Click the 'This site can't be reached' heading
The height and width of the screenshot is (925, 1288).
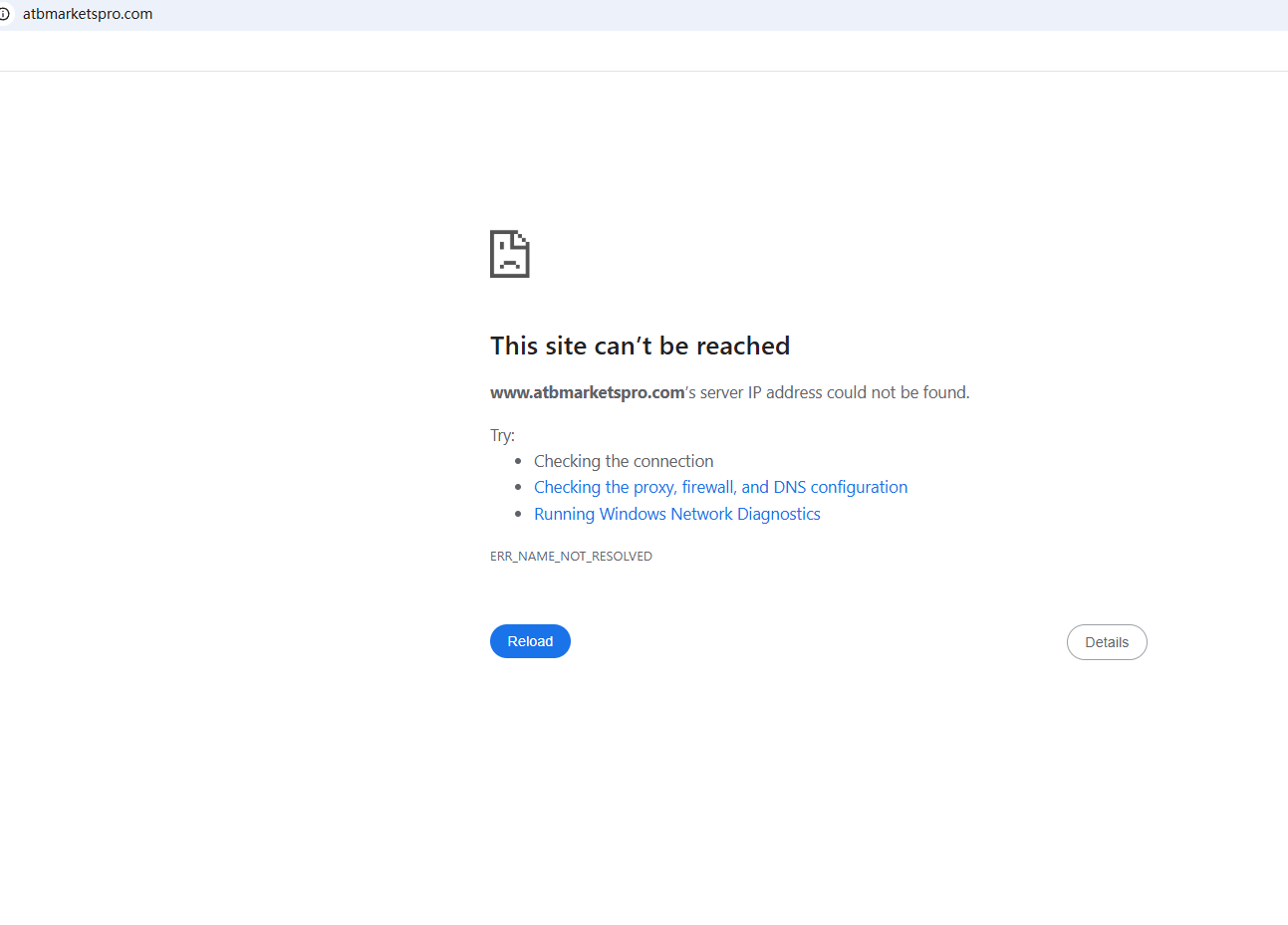pyautogui.click(x=640, y=346)
